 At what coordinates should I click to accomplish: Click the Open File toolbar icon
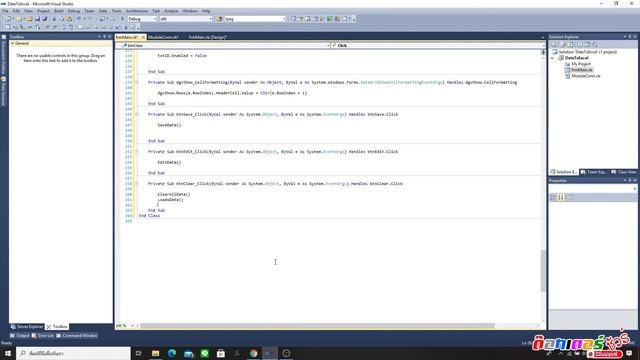coord(30,19)
